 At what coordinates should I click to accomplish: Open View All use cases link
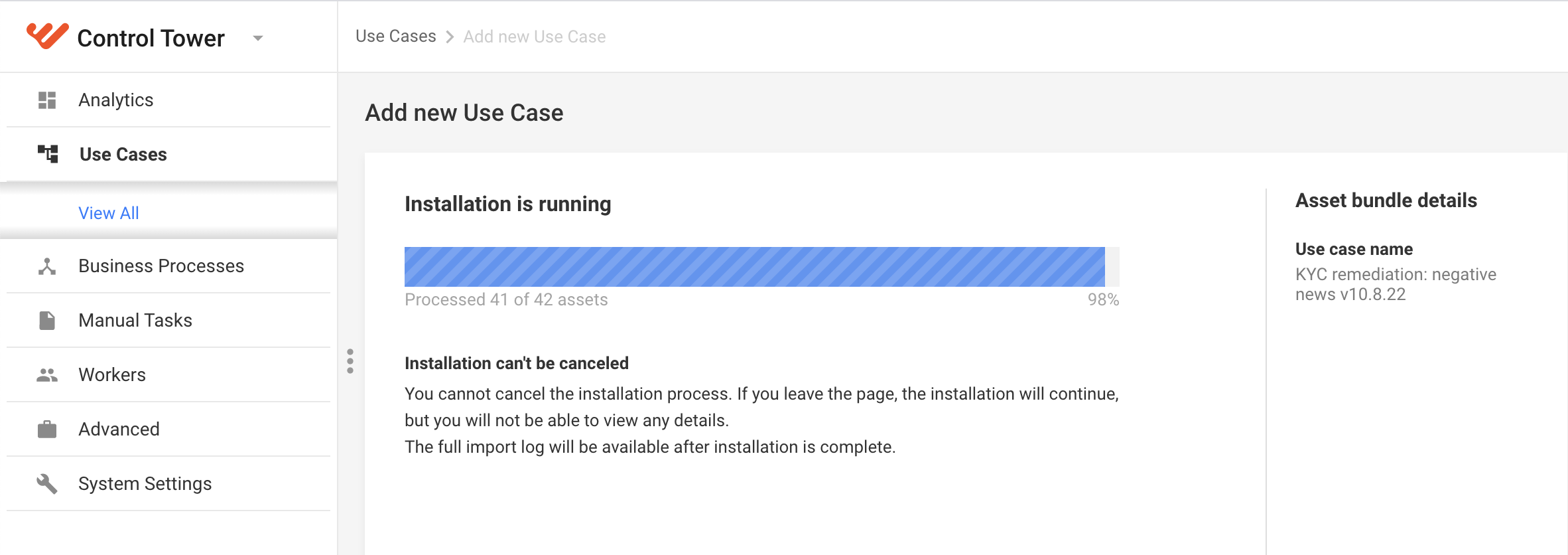pos(109,213)
